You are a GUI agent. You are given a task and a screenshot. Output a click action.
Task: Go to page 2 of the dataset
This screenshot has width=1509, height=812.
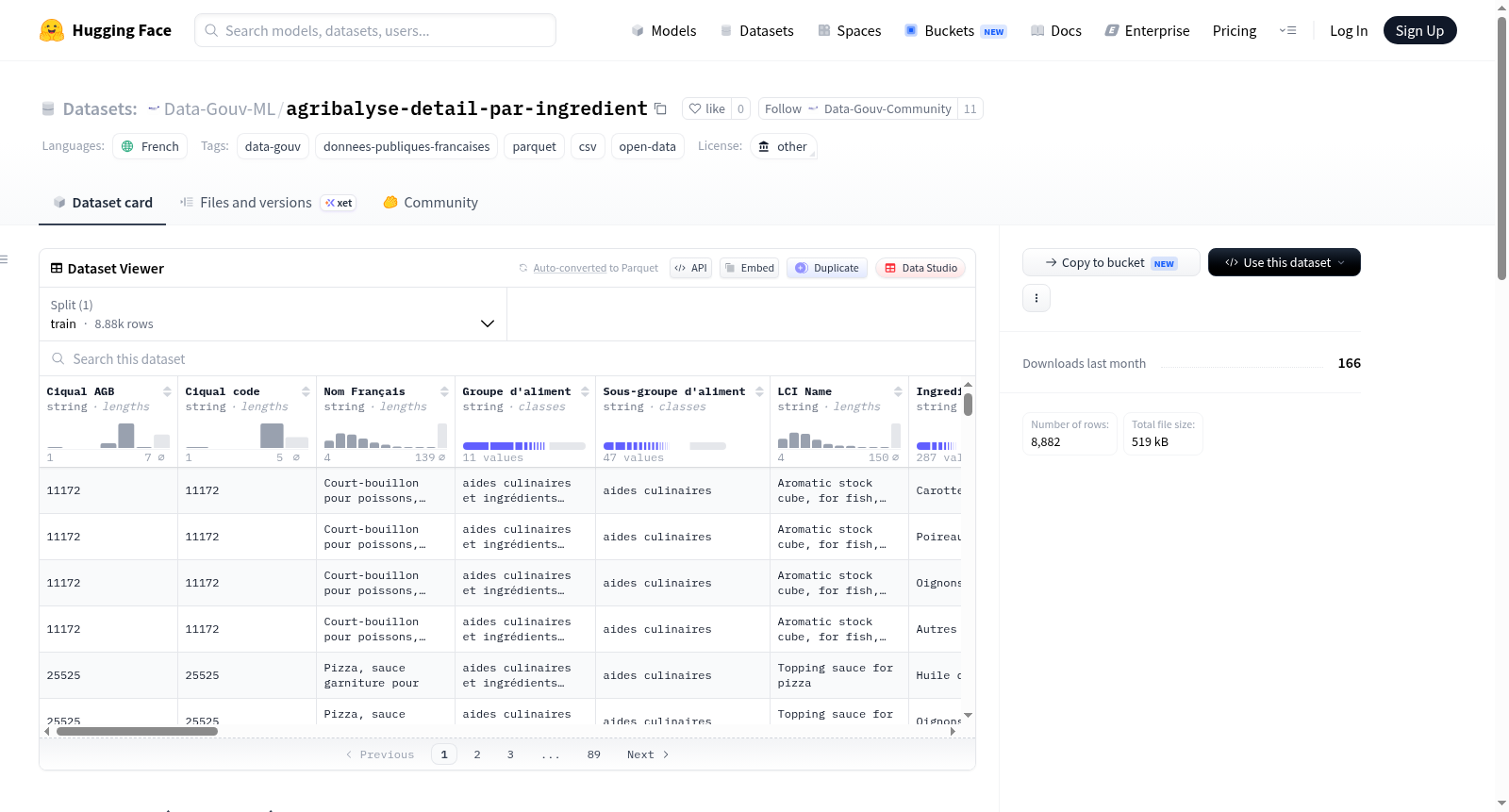tap(477, 754)
